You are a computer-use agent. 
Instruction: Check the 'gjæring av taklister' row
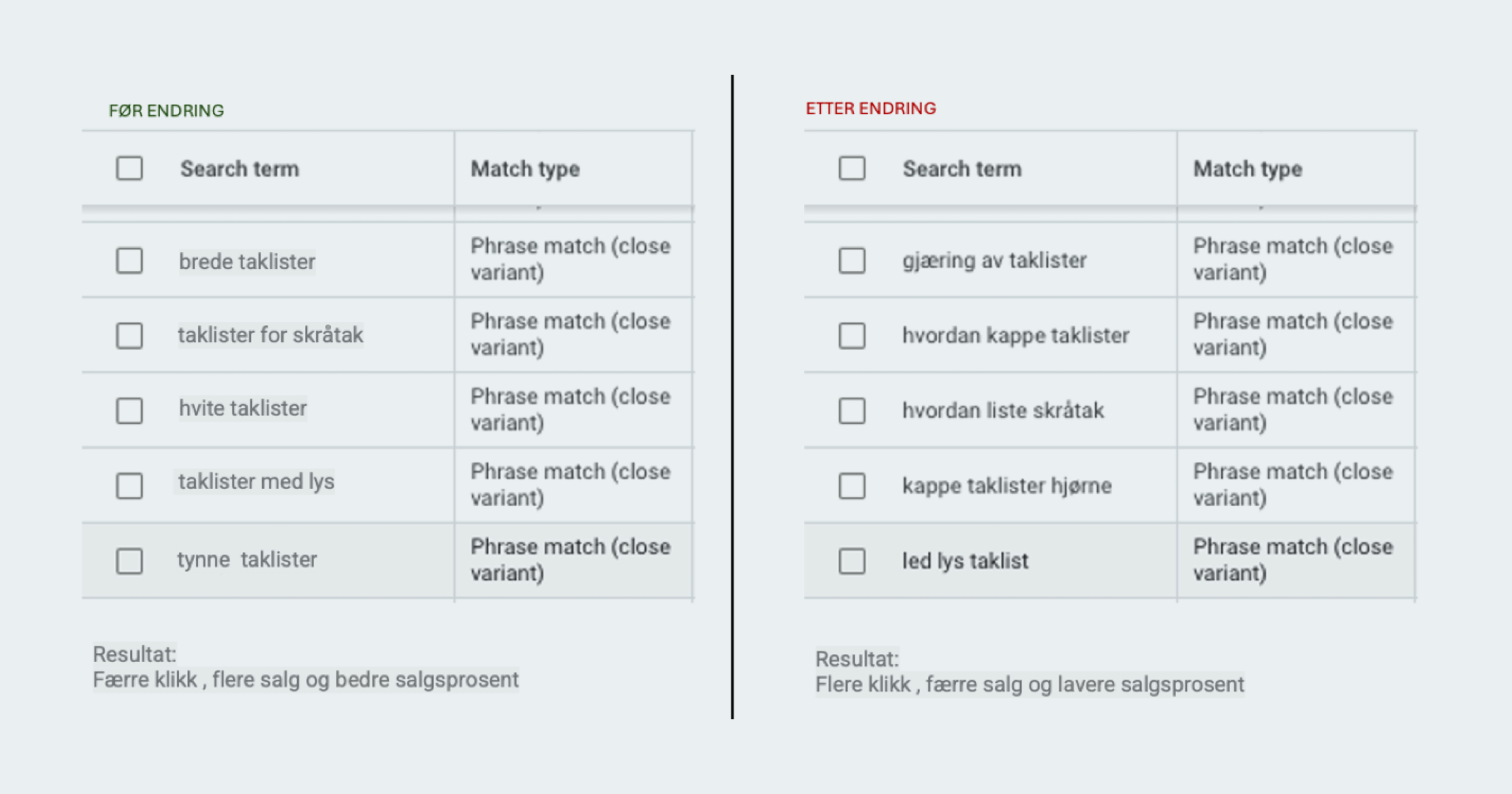point(851,260)
